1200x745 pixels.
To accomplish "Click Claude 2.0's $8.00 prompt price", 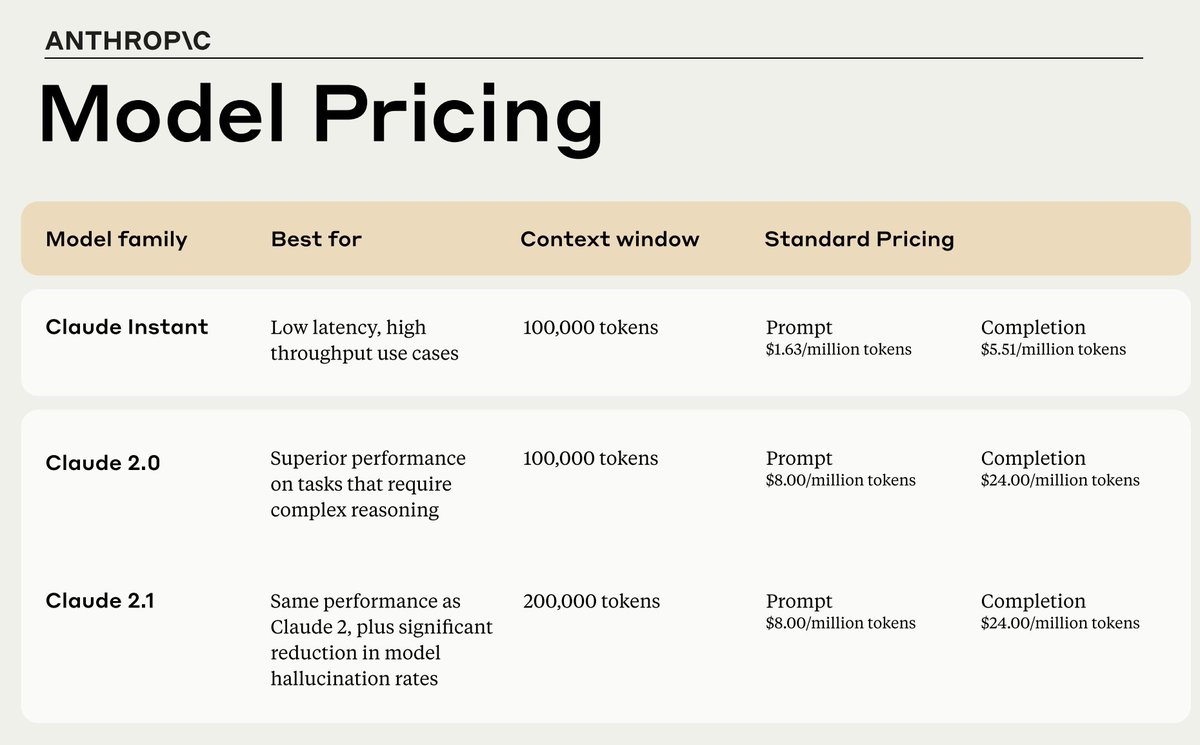I will [x=841, y=480].
